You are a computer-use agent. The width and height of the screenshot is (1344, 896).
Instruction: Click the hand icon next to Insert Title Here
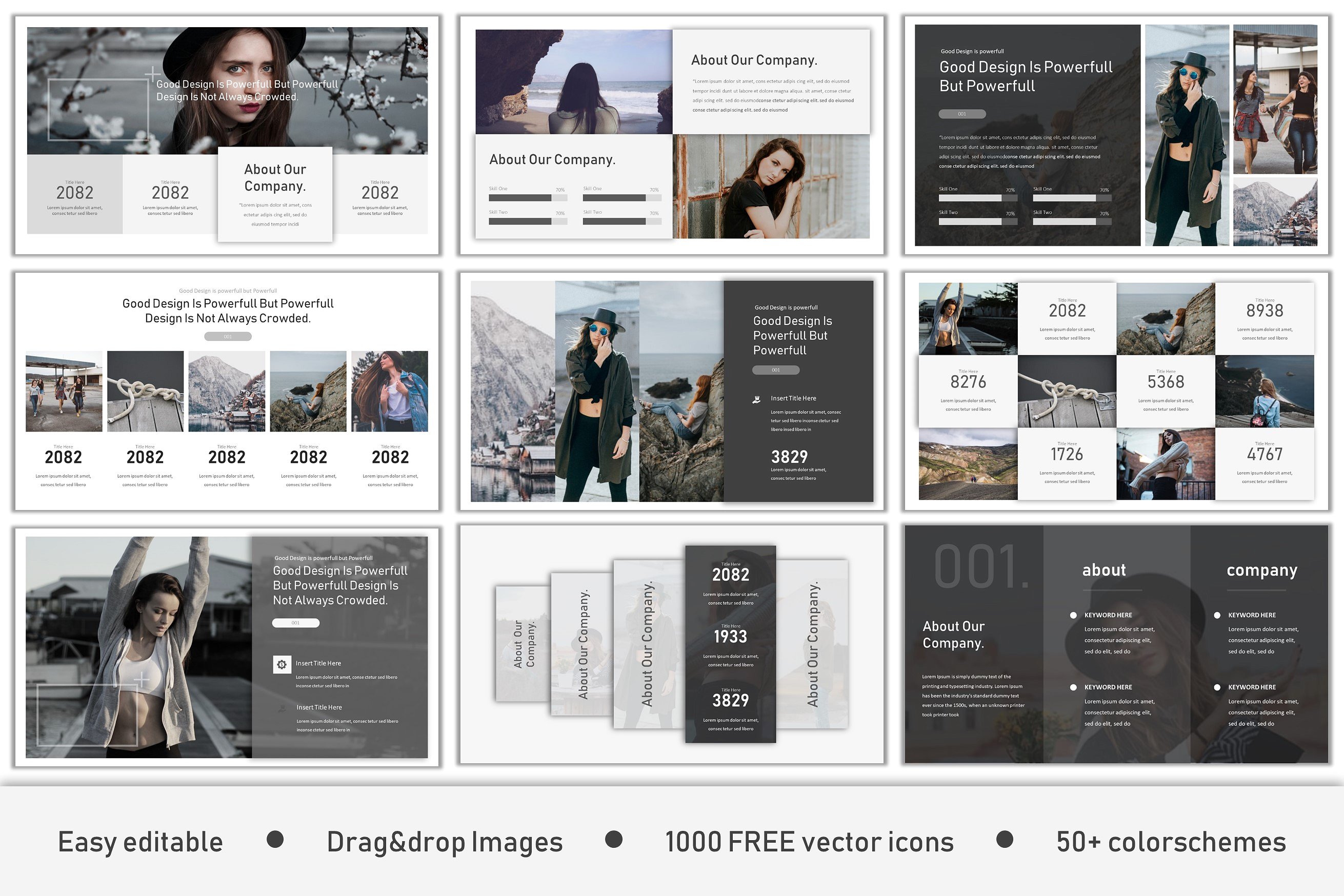(x=756, y=399)
